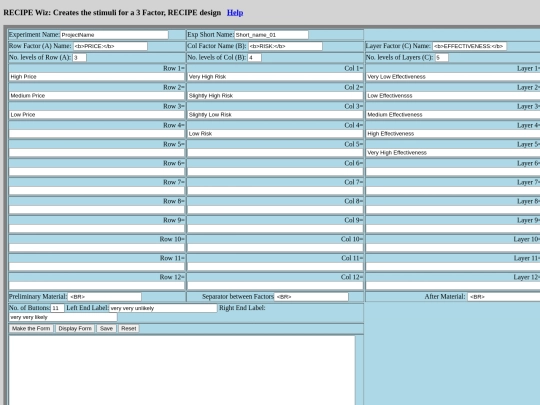Click the empty Row 5 input field

coord(97,153)
